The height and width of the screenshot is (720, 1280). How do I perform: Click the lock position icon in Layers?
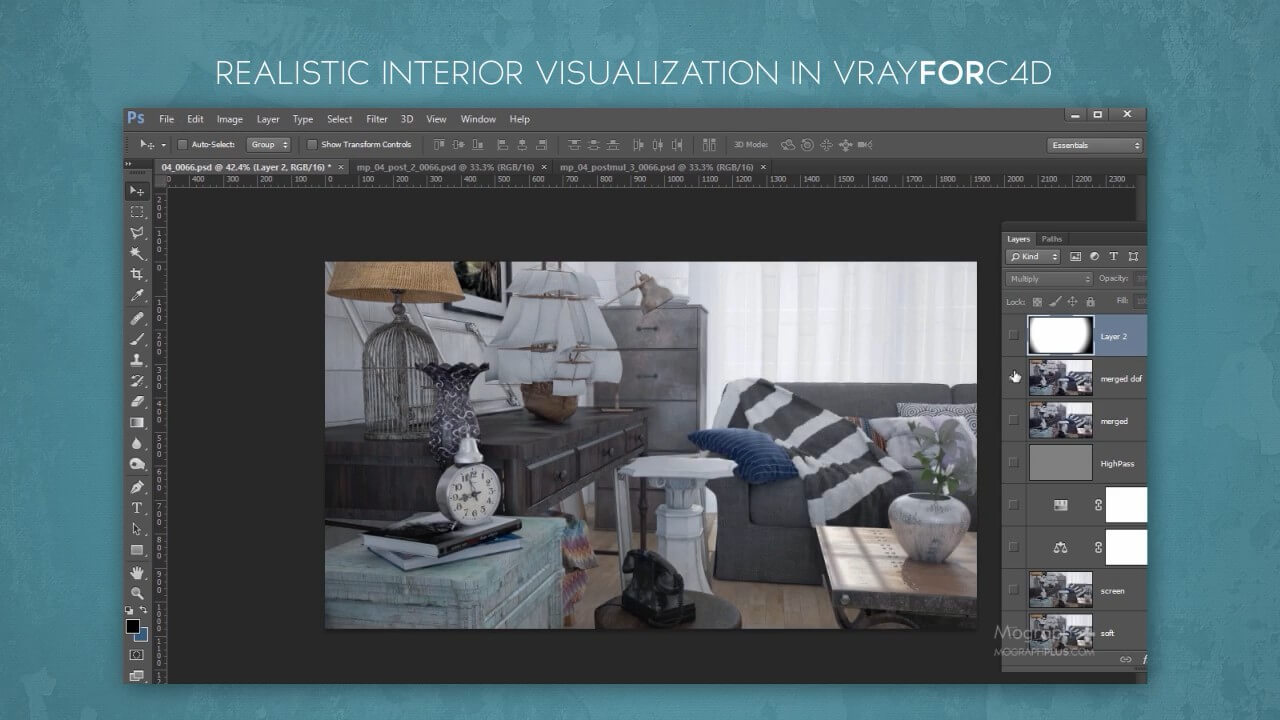pyautogui.click(x=1072, y=301)
